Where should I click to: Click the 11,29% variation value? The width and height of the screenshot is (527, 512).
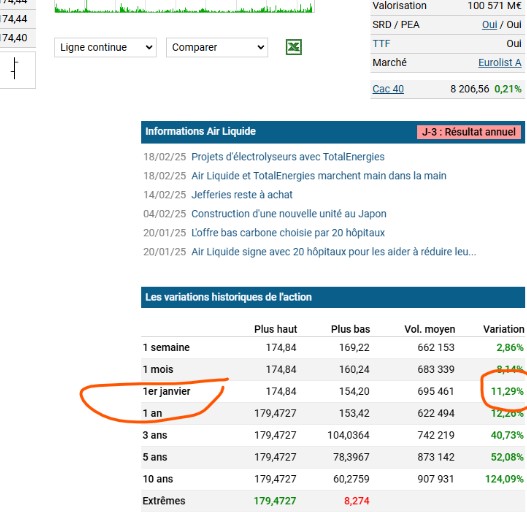coord(507,391)
